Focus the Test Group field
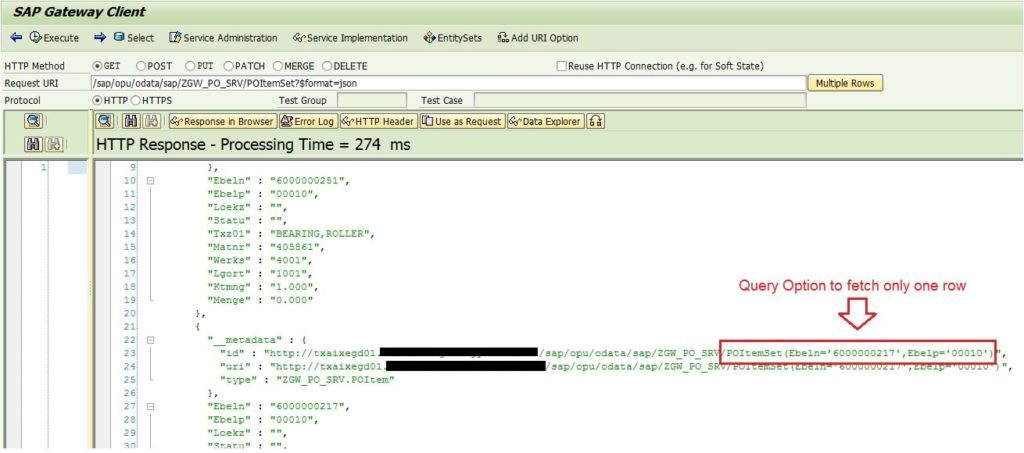The width and height of the screenshot is (1024, 453). coord(372,101)
